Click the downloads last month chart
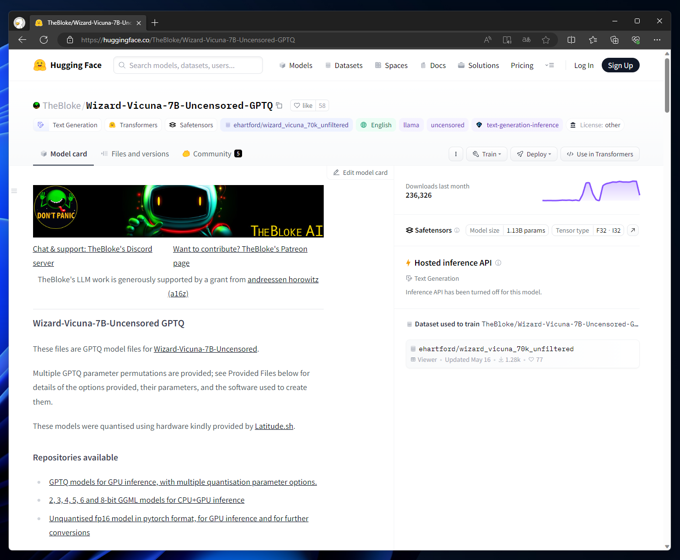Image resolution: width=680 pixels, height=560 pixels. (x=591, y=191)
